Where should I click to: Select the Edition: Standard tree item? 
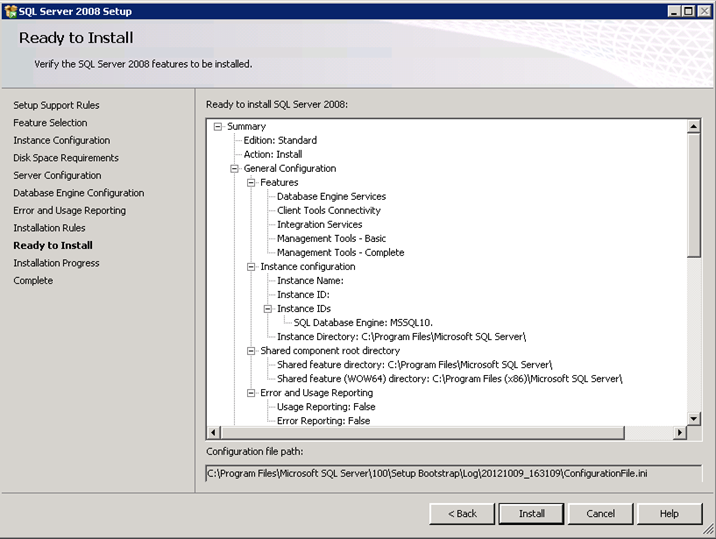(280, 141)
